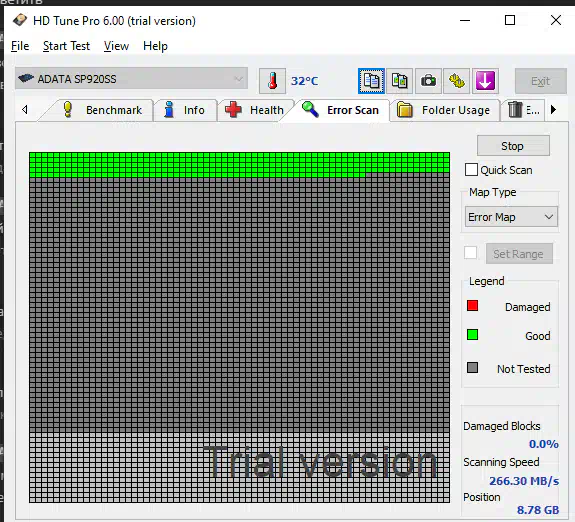The height and width of the screenshot is (522, 575).
Task: Open the Error Map type dropdown
Action: (511, 217)
